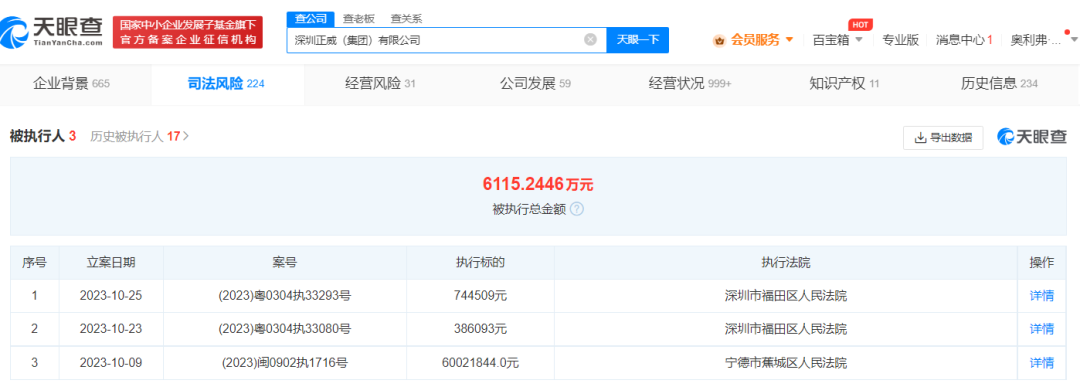
Task: Click the 立案日期 column header
Action: [111, 262]
